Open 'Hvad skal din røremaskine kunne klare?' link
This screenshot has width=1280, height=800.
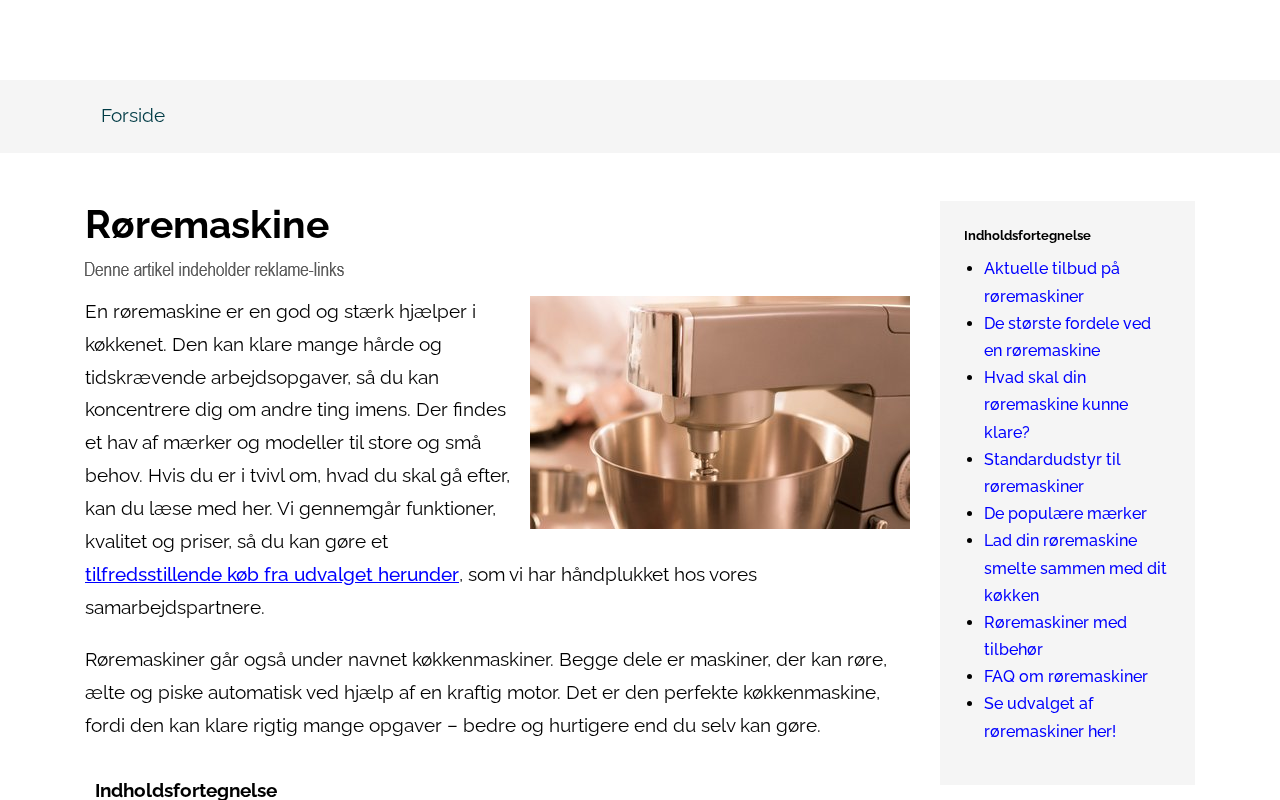point(1056,405)
